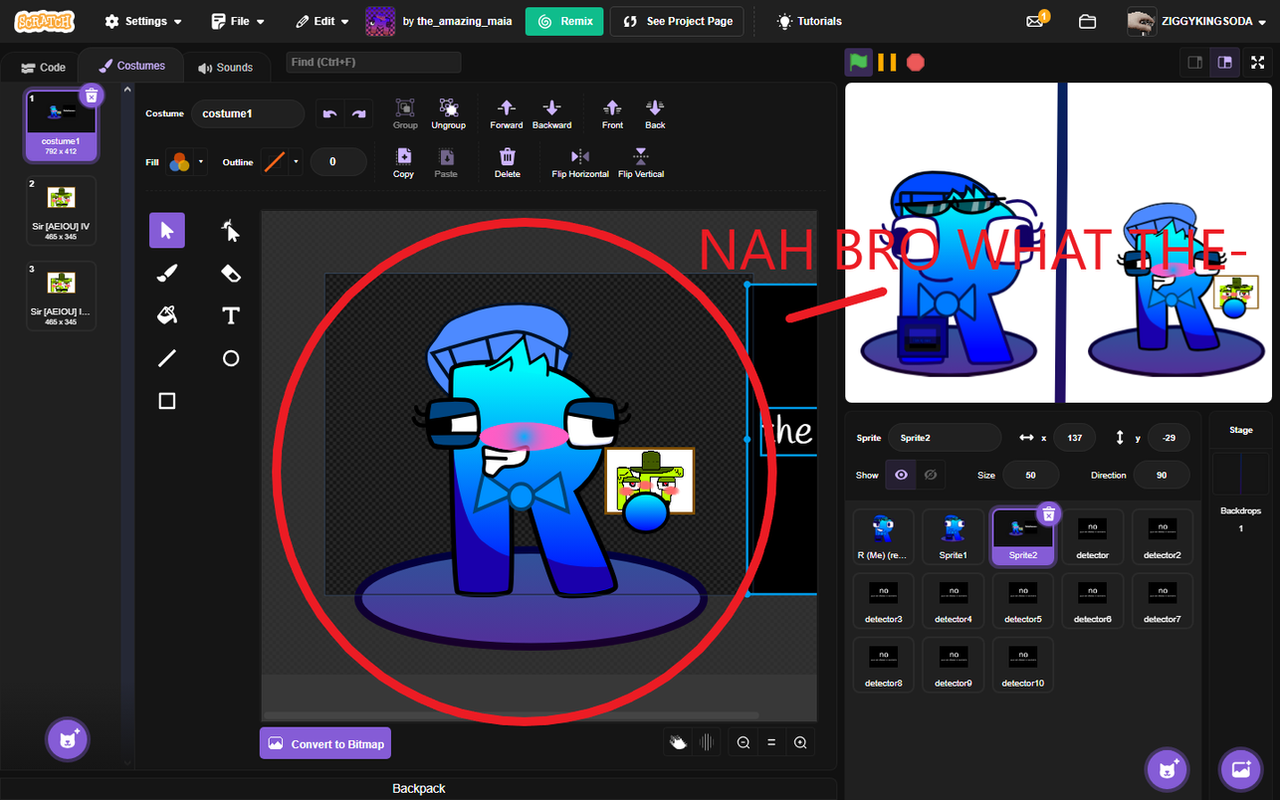Switch to small stage layout
This screenshot has height=800, width=1280.
(x=1194, y=62)
